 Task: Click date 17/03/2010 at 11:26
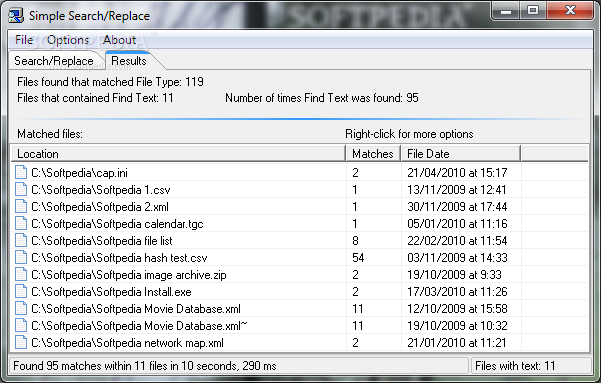457,291
